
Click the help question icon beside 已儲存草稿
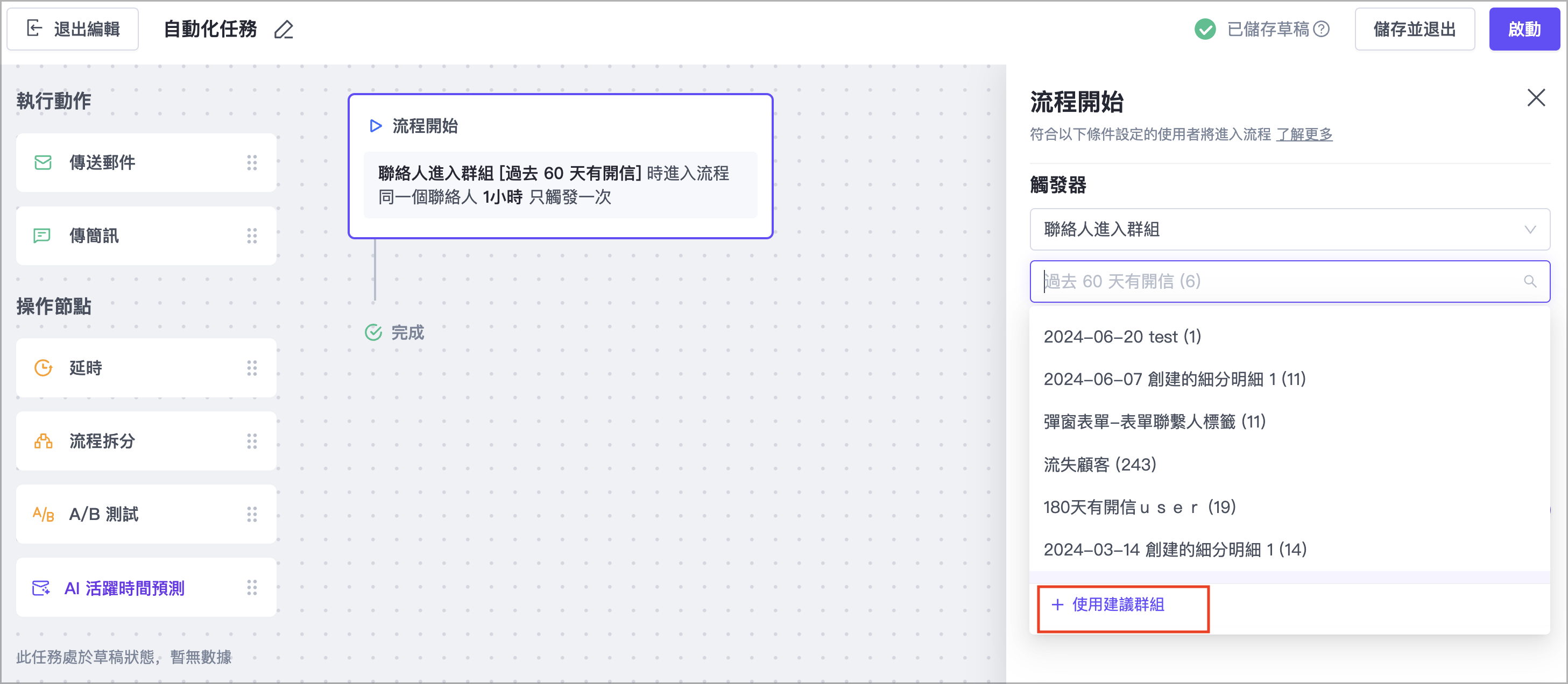1322,29
